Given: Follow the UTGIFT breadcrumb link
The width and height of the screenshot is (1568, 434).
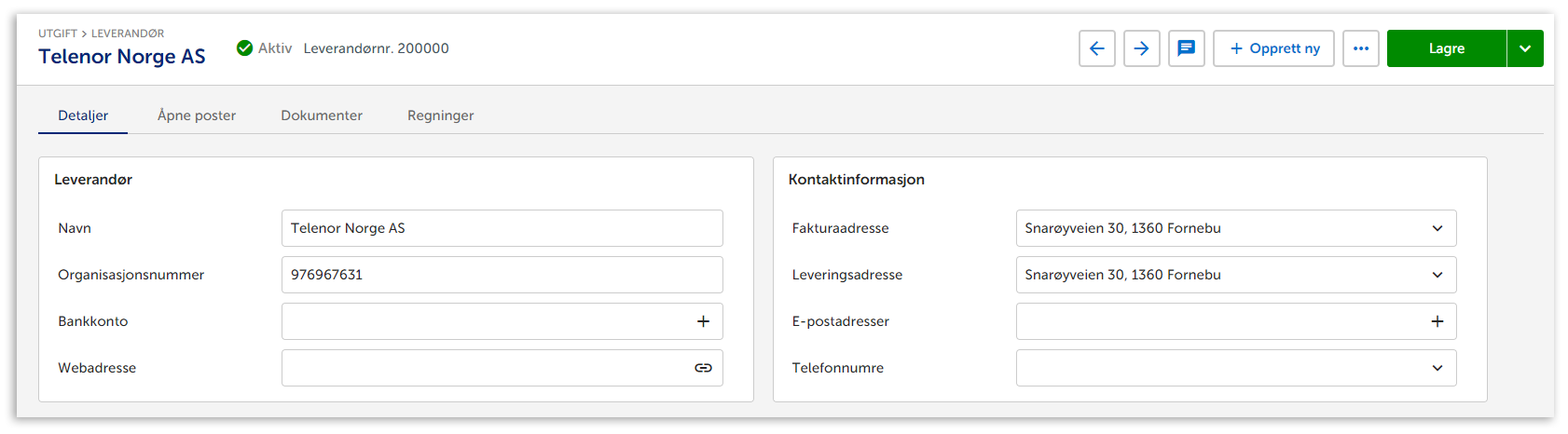Looking at the screenshot, I should 57,34.
